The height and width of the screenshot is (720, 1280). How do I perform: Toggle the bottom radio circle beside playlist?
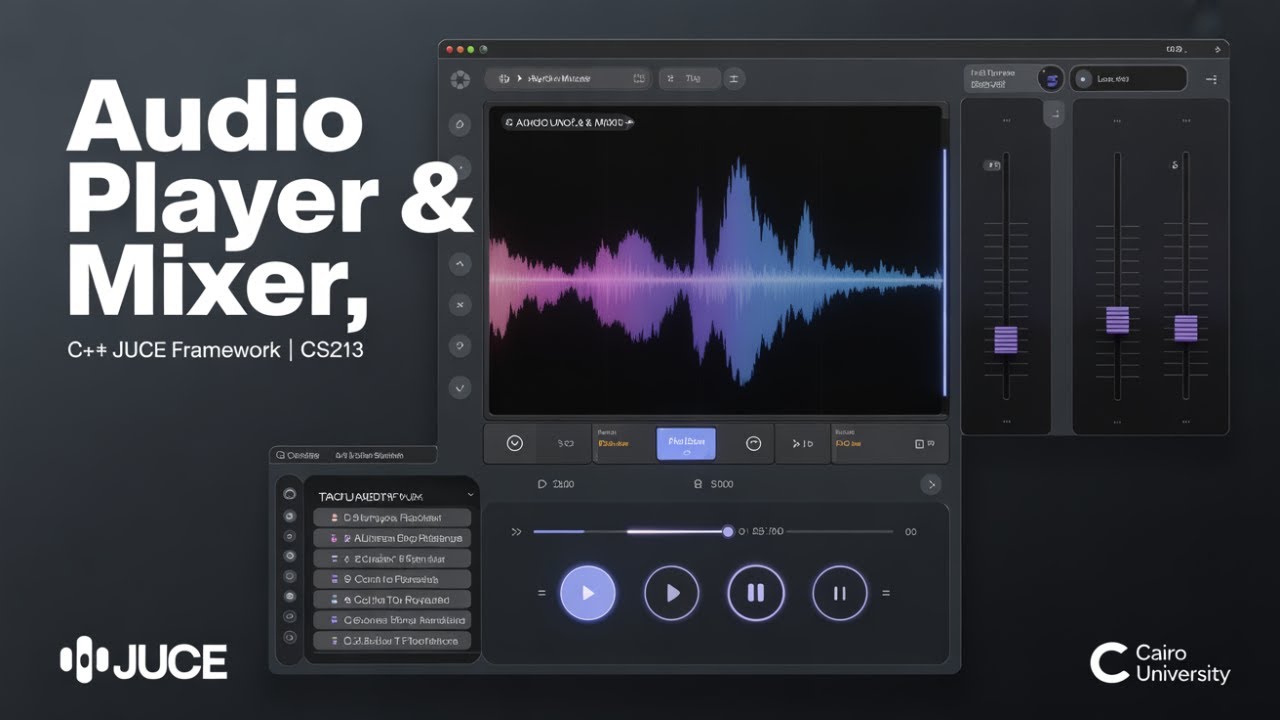click(290, 637)
